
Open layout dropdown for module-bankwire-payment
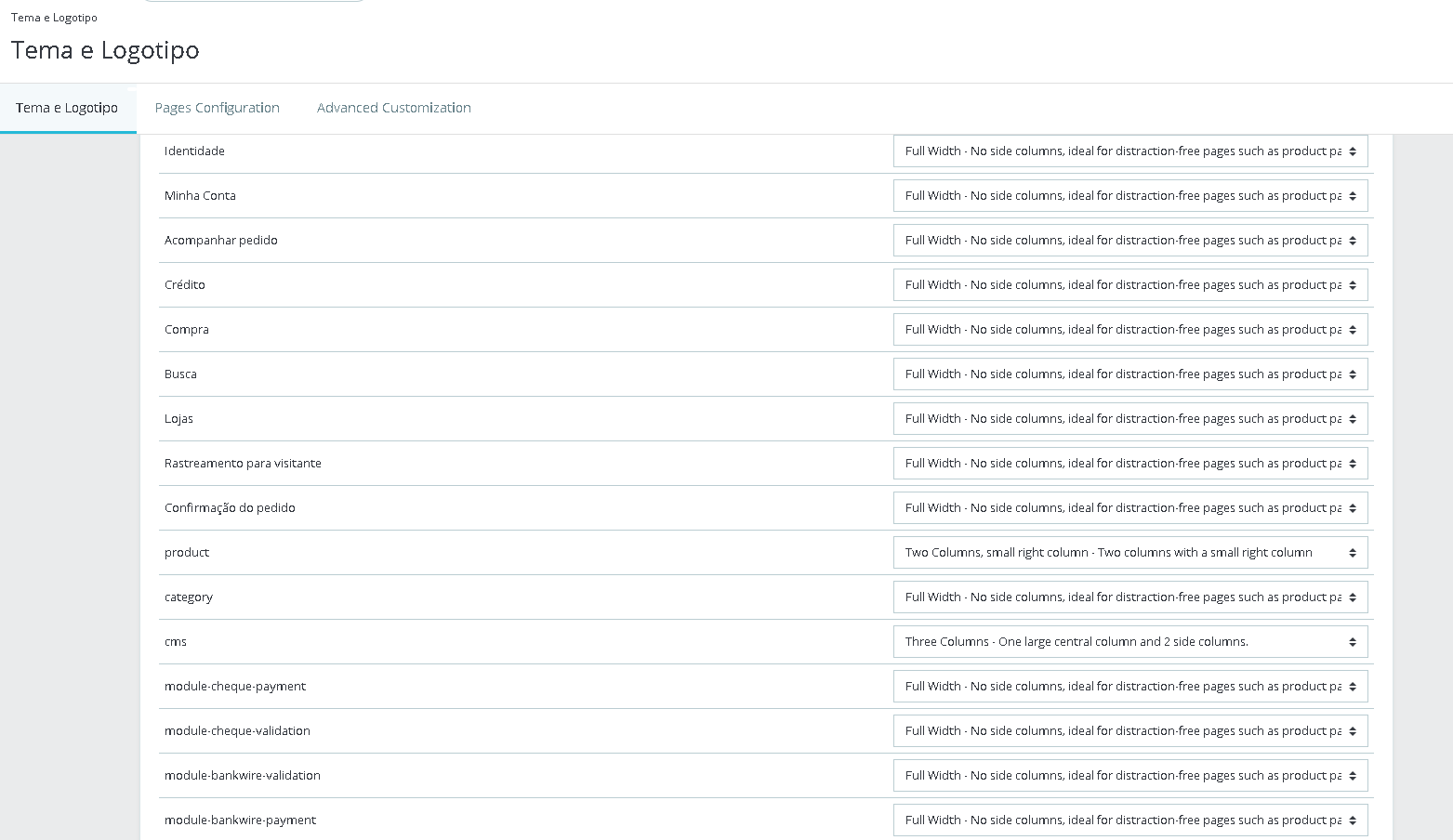point(1130,820)
